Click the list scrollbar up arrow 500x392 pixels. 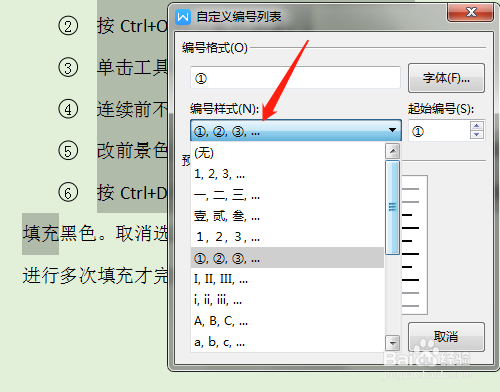(x=393, y=151)
